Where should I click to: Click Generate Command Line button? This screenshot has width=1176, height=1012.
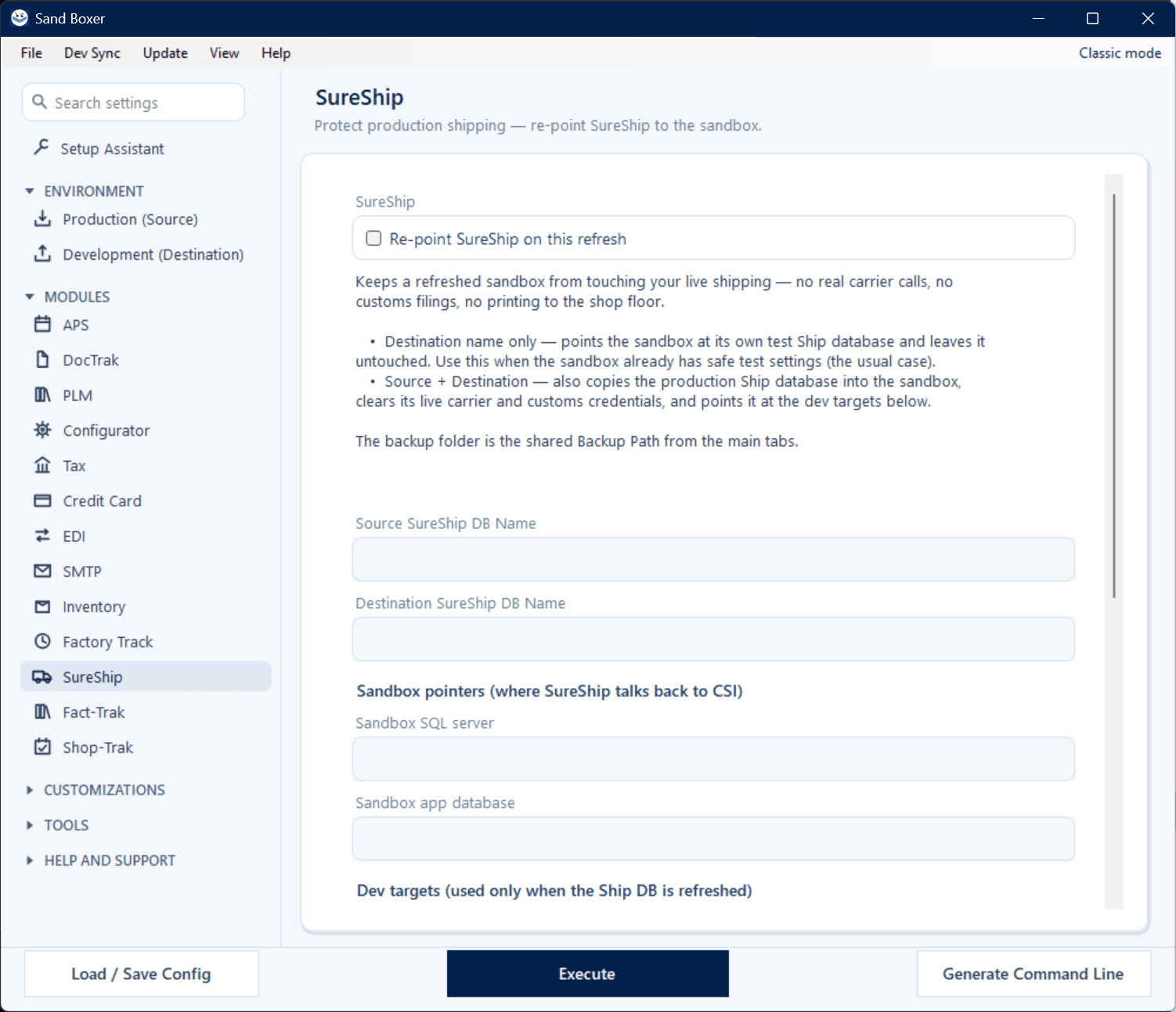pyautogui.click(x=1034, y=974)
